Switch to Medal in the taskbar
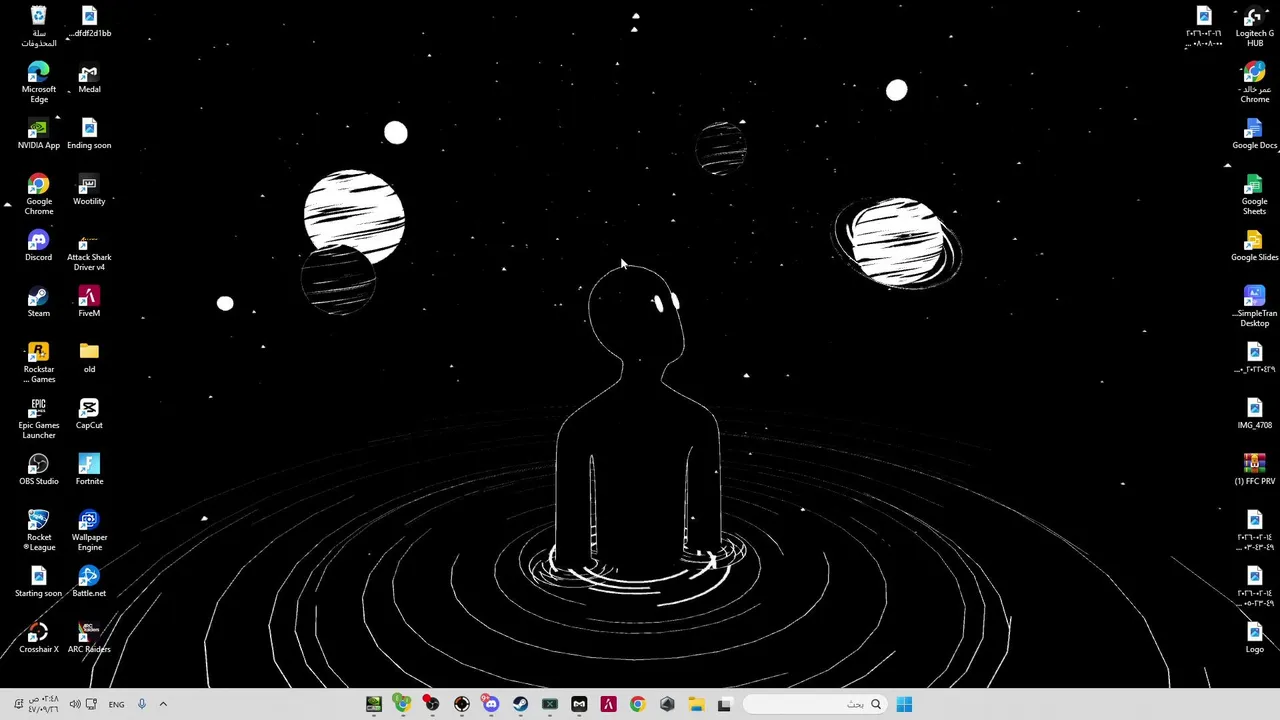This screenshot has height=720, width=1280. pyautogui.click(x=579, y=704)
